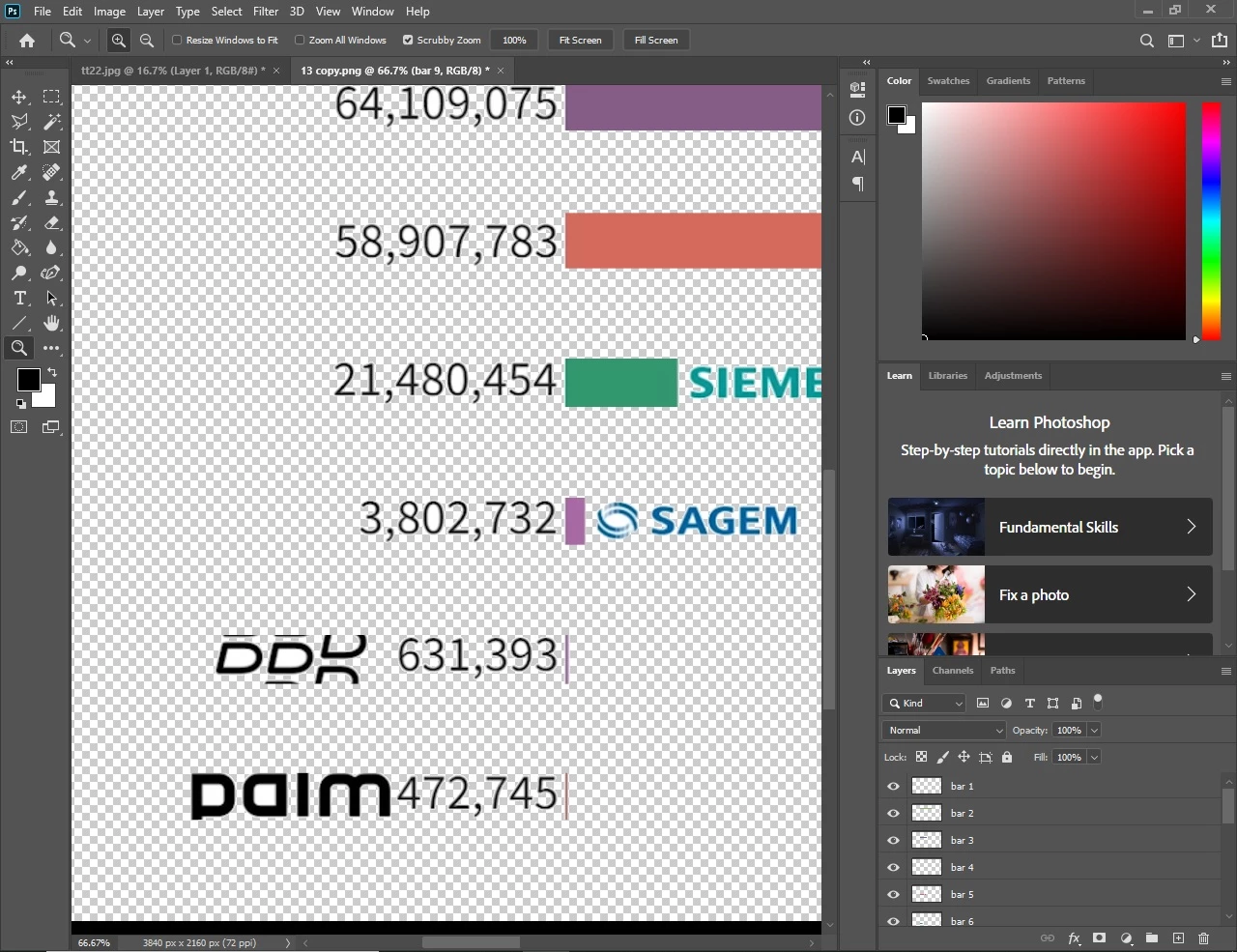Open the Layers panel menu
1237x952 pixels.
(1225, 671)
